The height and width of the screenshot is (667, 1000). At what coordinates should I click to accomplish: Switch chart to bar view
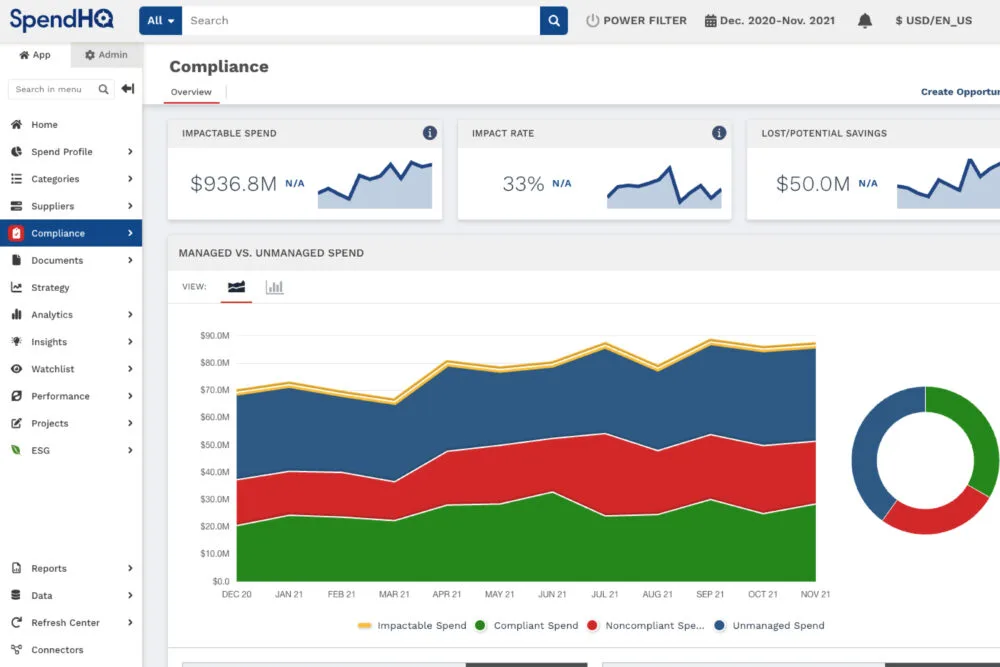tap(274, 287)
